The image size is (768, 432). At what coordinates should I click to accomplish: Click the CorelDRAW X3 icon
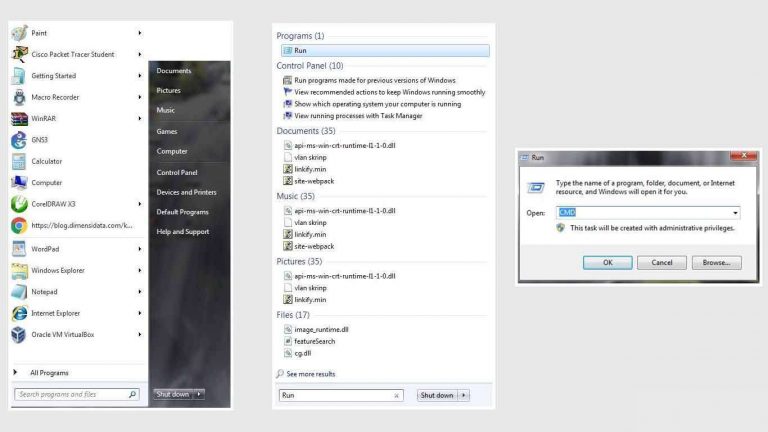click(x=19, y=204)
